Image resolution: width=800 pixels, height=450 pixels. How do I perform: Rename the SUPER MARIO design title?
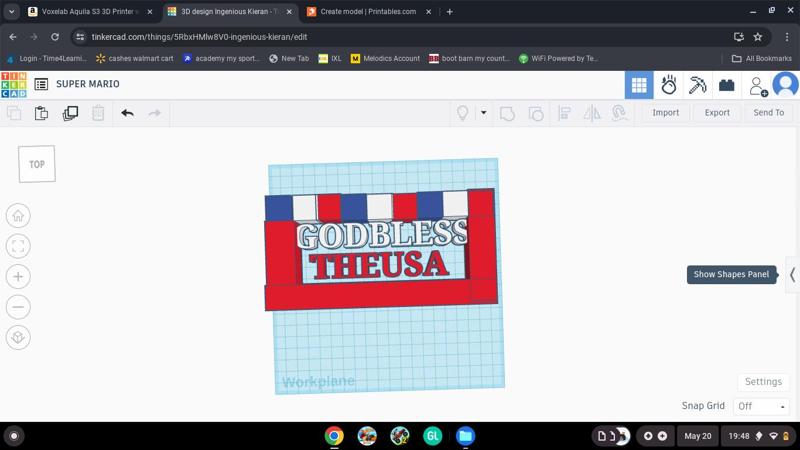(88, 84)
